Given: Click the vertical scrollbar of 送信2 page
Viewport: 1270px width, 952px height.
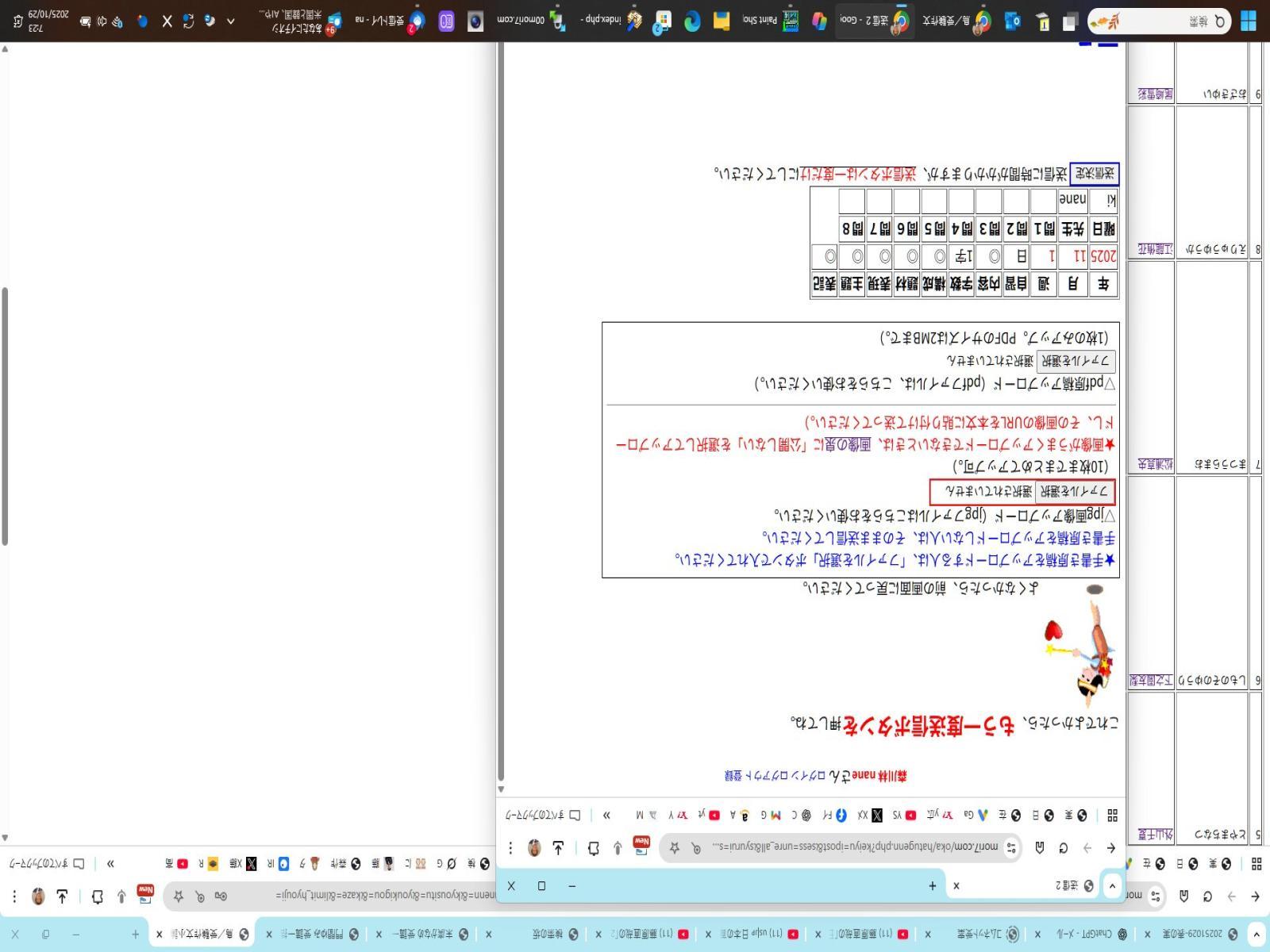Looking at the screenshot, I should [501, 397].
